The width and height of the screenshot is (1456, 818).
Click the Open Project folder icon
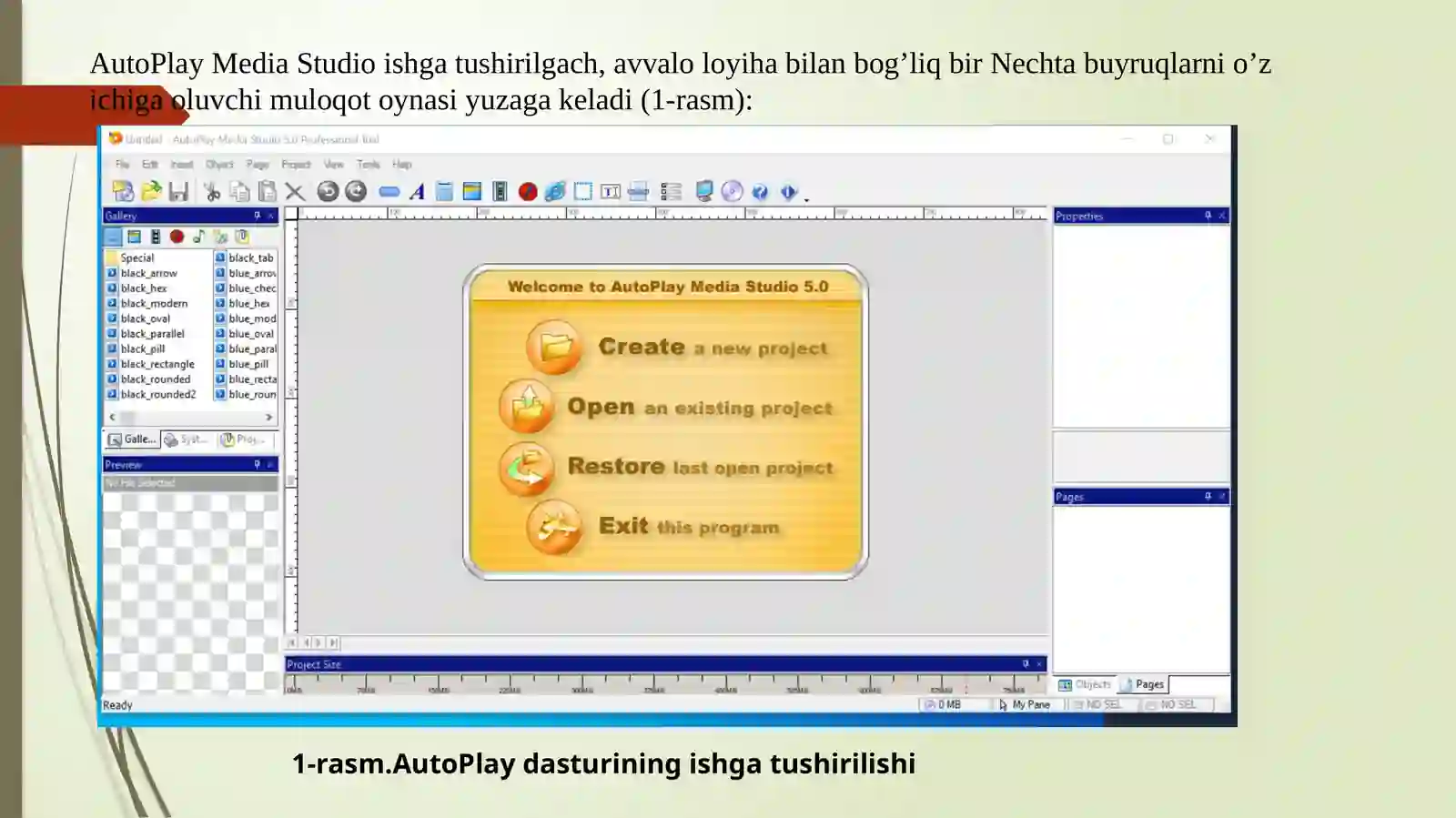tap(151, 191)
